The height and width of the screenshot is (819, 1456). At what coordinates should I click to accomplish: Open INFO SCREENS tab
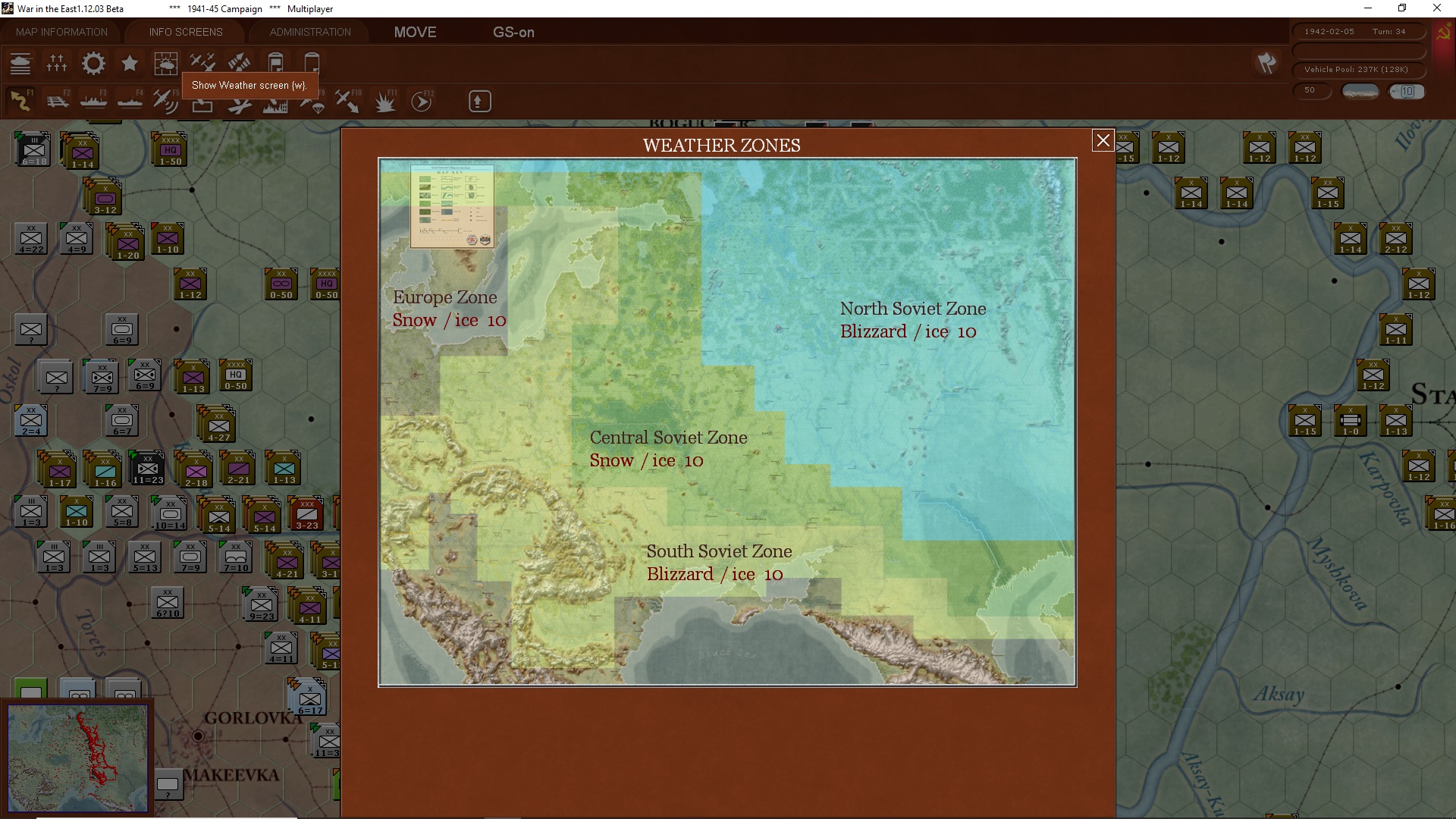pos(186,32)
